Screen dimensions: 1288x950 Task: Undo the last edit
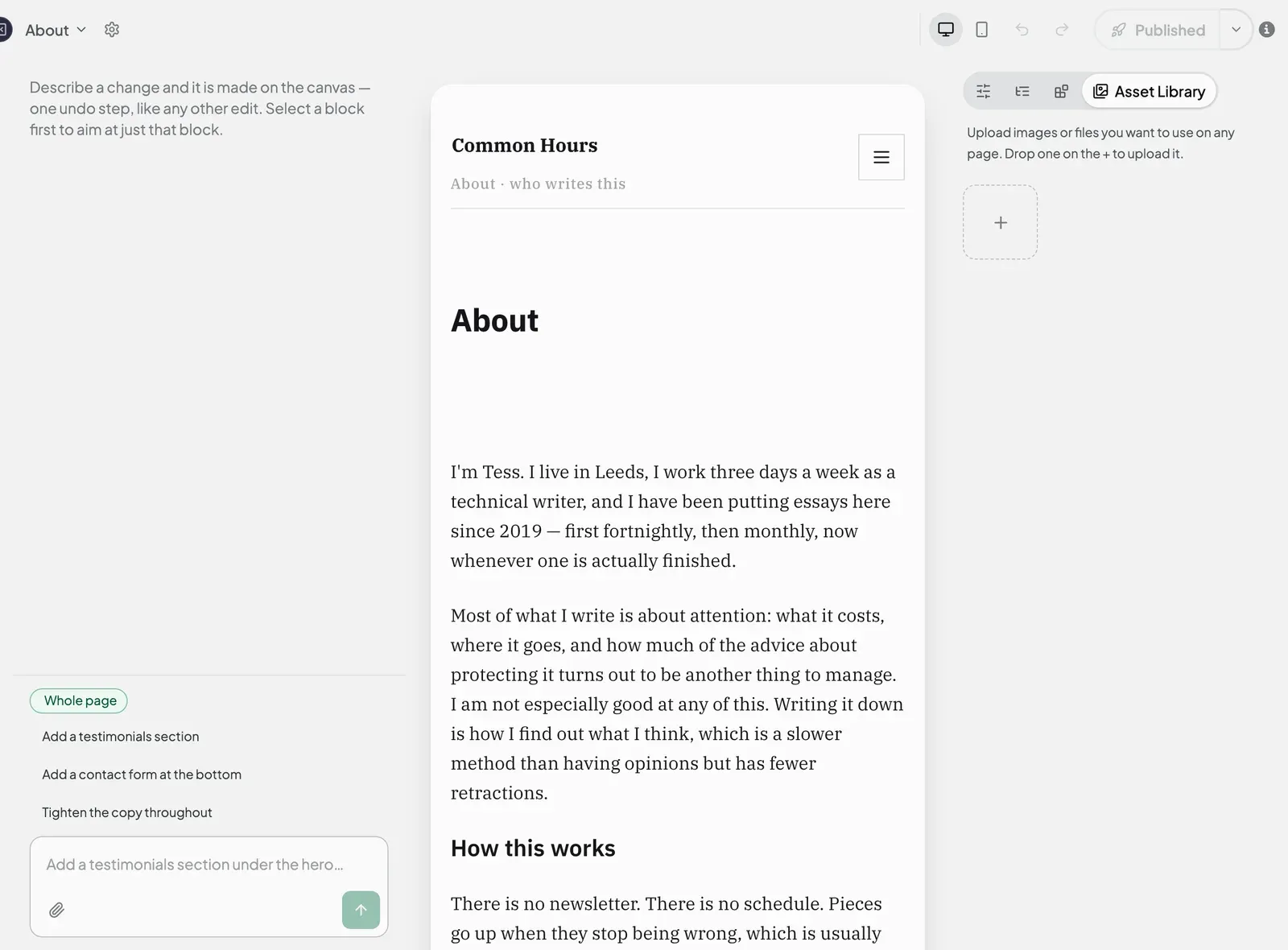click(x=1022, y=30)
